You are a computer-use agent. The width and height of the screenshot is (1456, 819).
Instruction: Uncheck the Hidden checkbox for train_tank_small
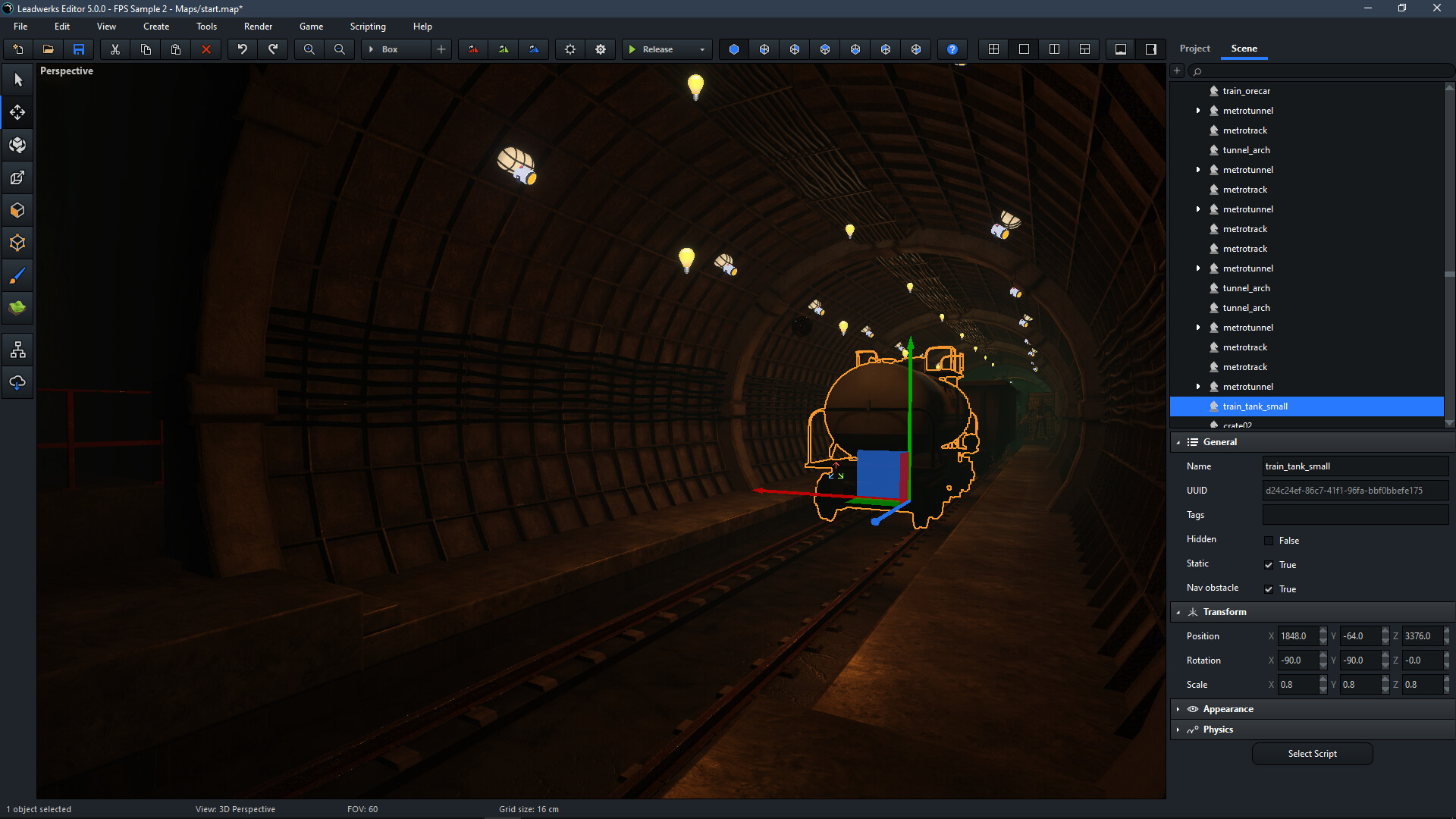click(x=1268, y=540)
